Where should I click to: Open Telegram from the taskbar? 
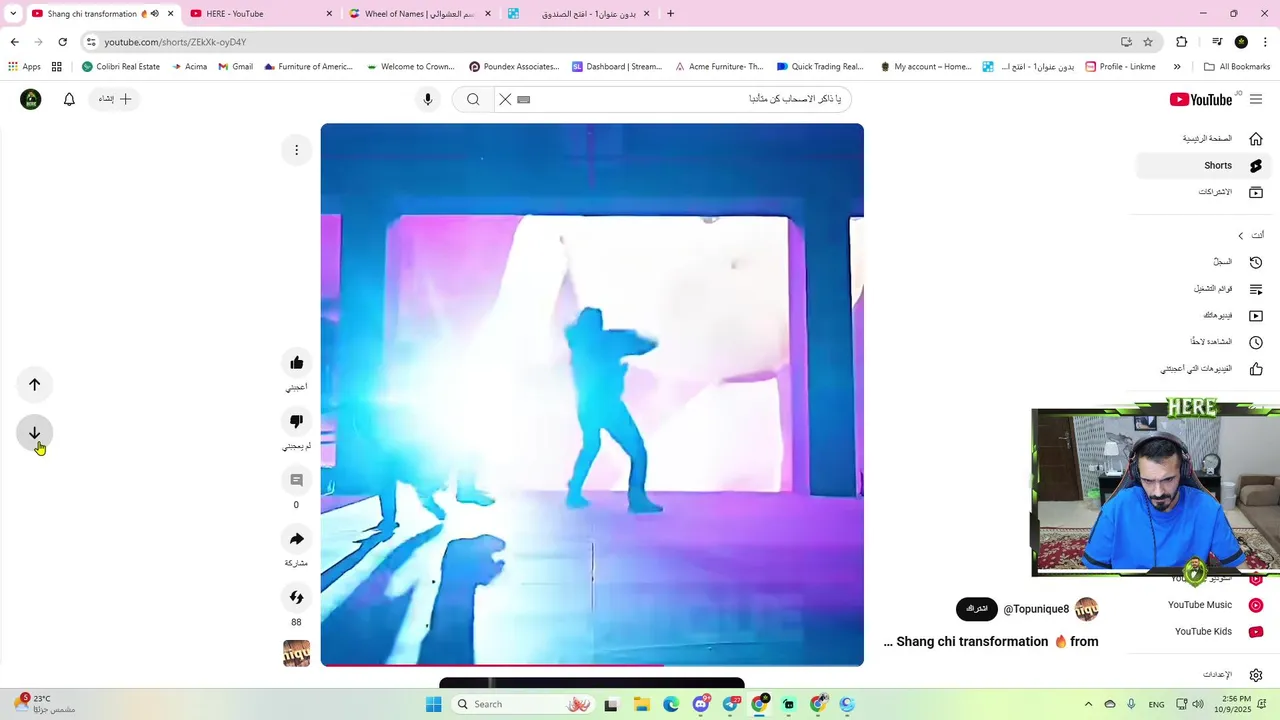tap(730, 704)
